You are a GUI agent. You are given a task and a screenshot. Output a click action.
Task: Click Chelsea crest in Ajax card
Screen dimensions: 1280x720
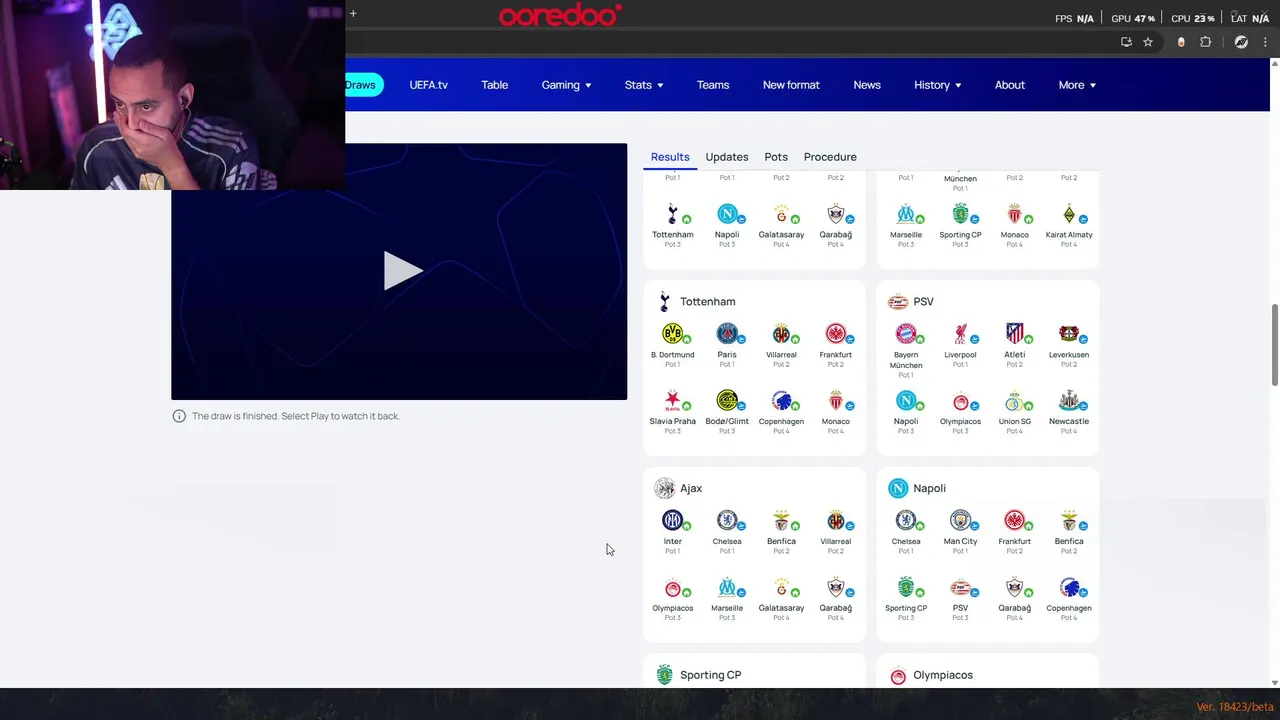click(727, 520)
